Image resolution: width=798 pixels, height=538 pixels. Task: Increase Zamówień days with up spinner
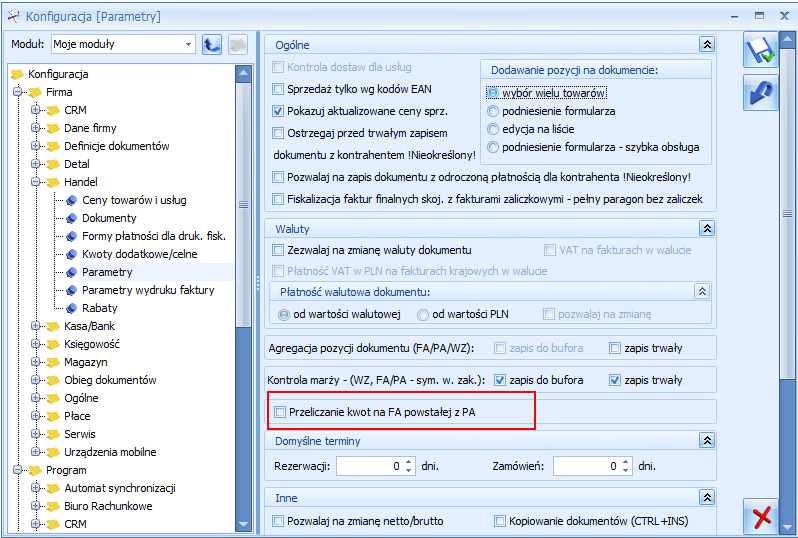[x=625, y=462]
